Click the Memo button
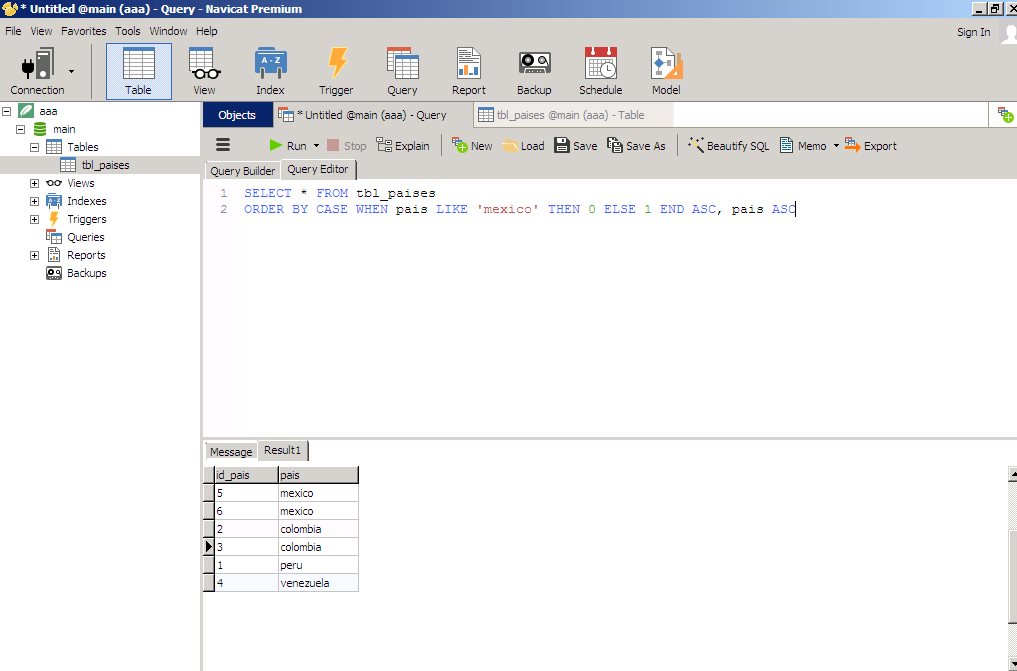Viewport: 1017px width, 671px height. click(x=803, y=146)
